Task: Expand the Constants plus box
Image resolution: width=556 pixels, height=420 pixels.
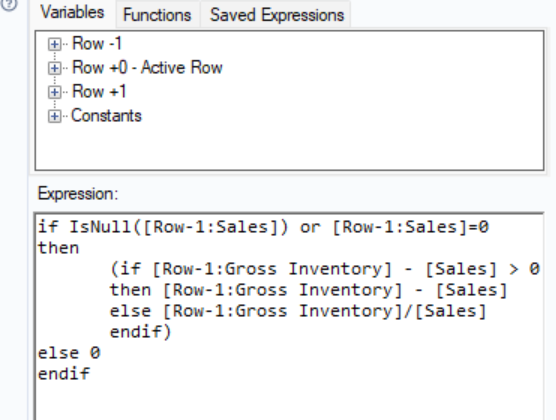Action: coord(54,116)
